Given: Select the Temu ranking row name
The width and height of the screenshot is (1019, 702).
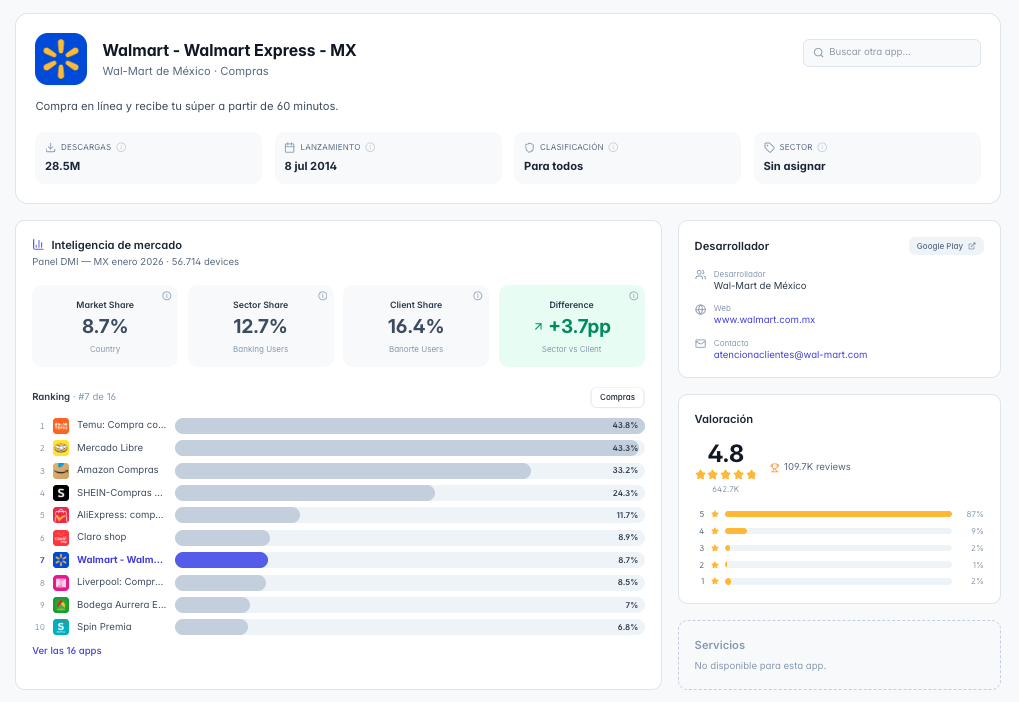Looking at the screenshot, I should pos(122,425).
